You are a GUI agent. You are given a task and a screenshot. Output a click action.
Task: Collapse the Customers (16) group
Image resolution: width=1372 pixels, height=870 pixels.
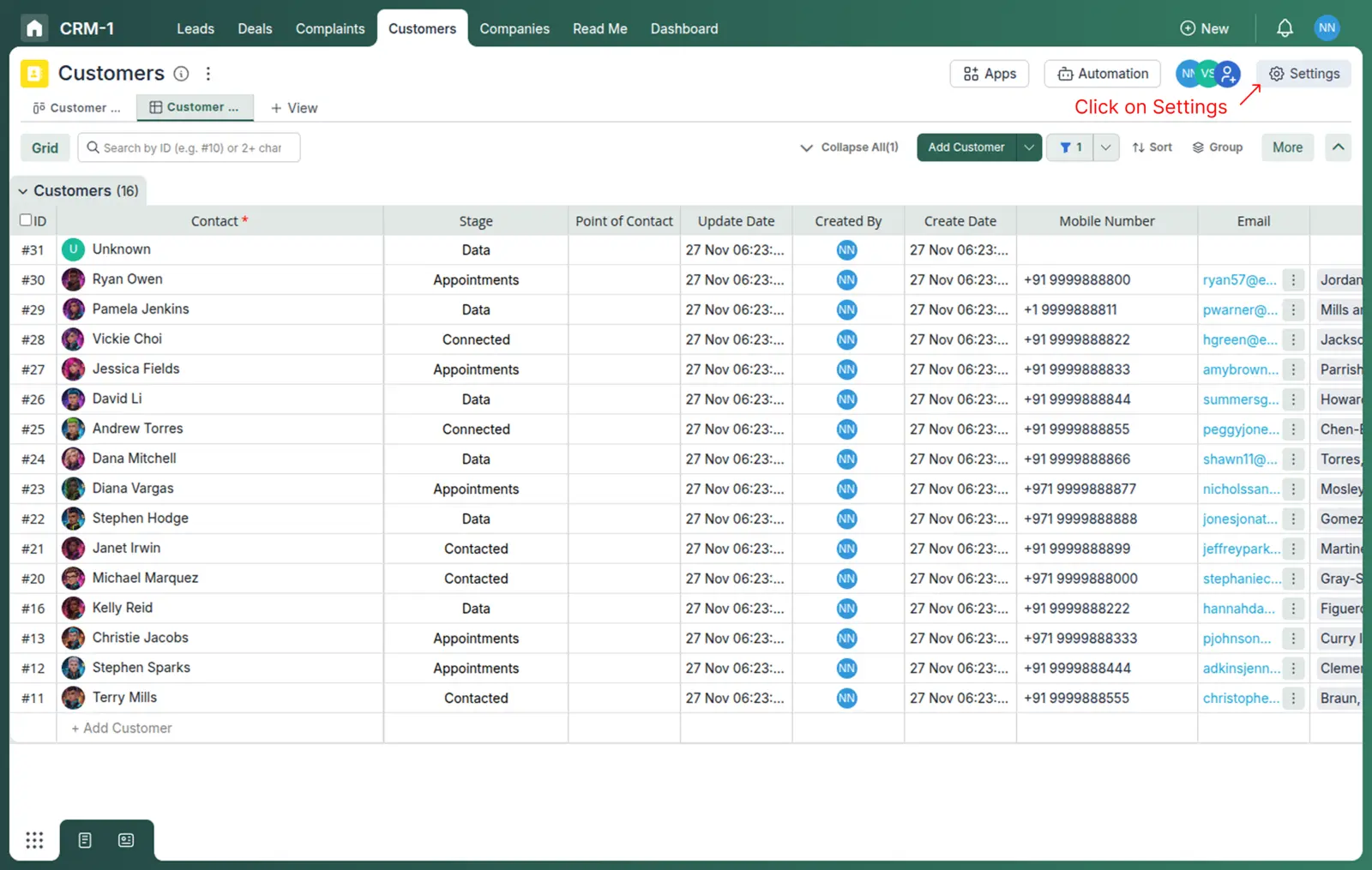click(23, 191)
